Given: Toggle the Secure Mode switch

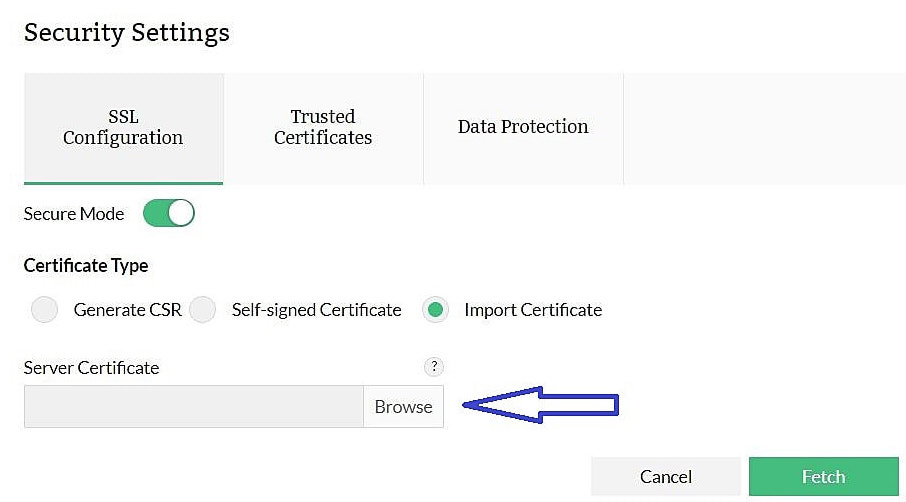Looking at the screenshot, I should pos(168,213).
